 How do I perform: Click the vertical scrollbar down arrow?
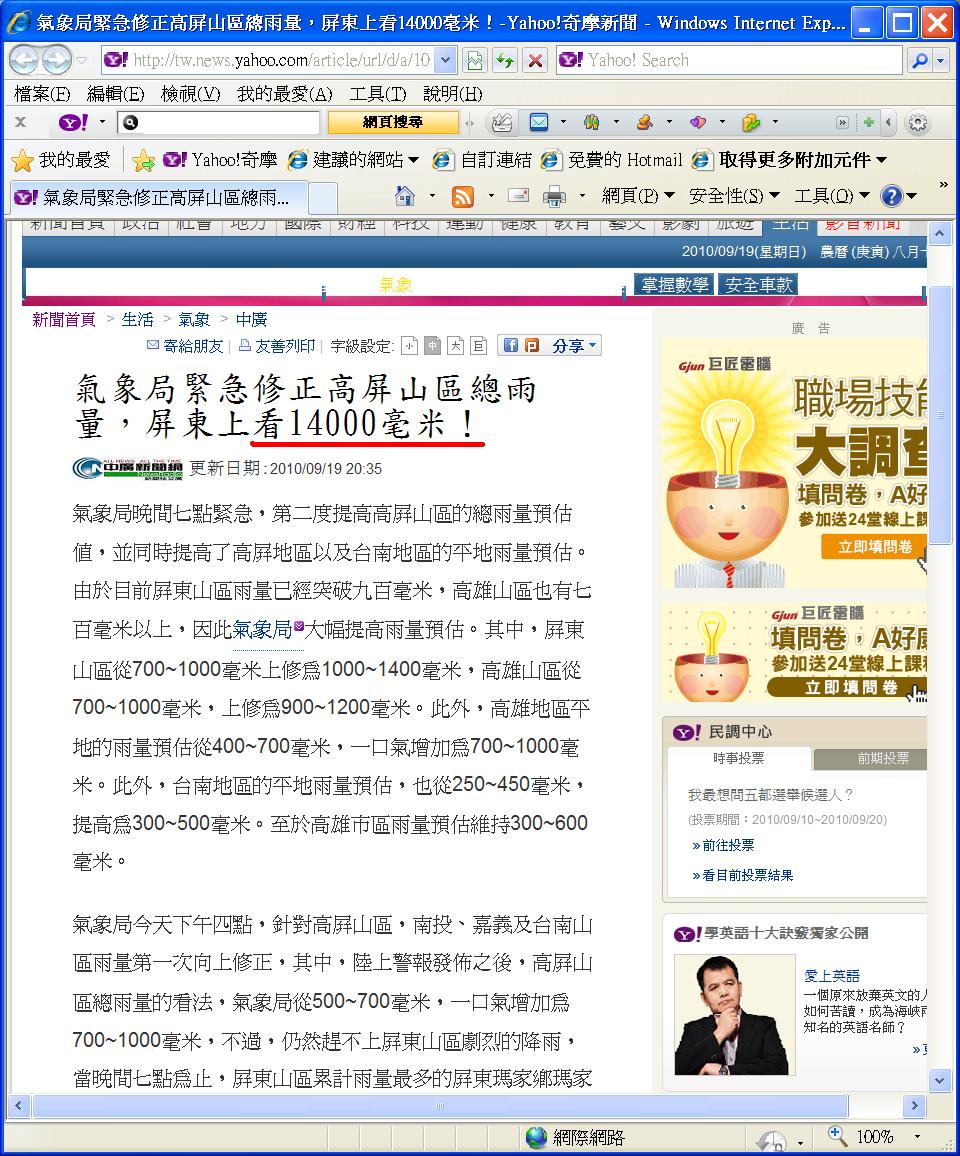939,1082
